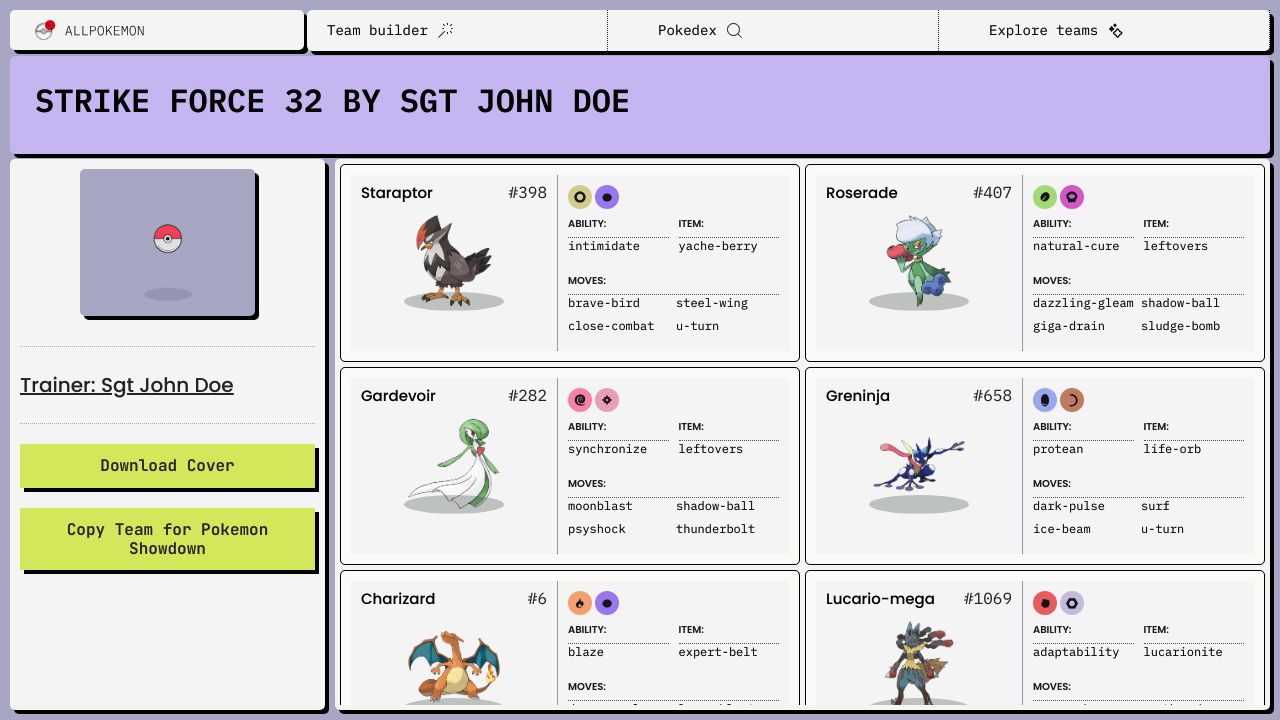Open the Explore teams tab
Image resolution: width=1280 pixels, height=720 pixels.
1055,30
